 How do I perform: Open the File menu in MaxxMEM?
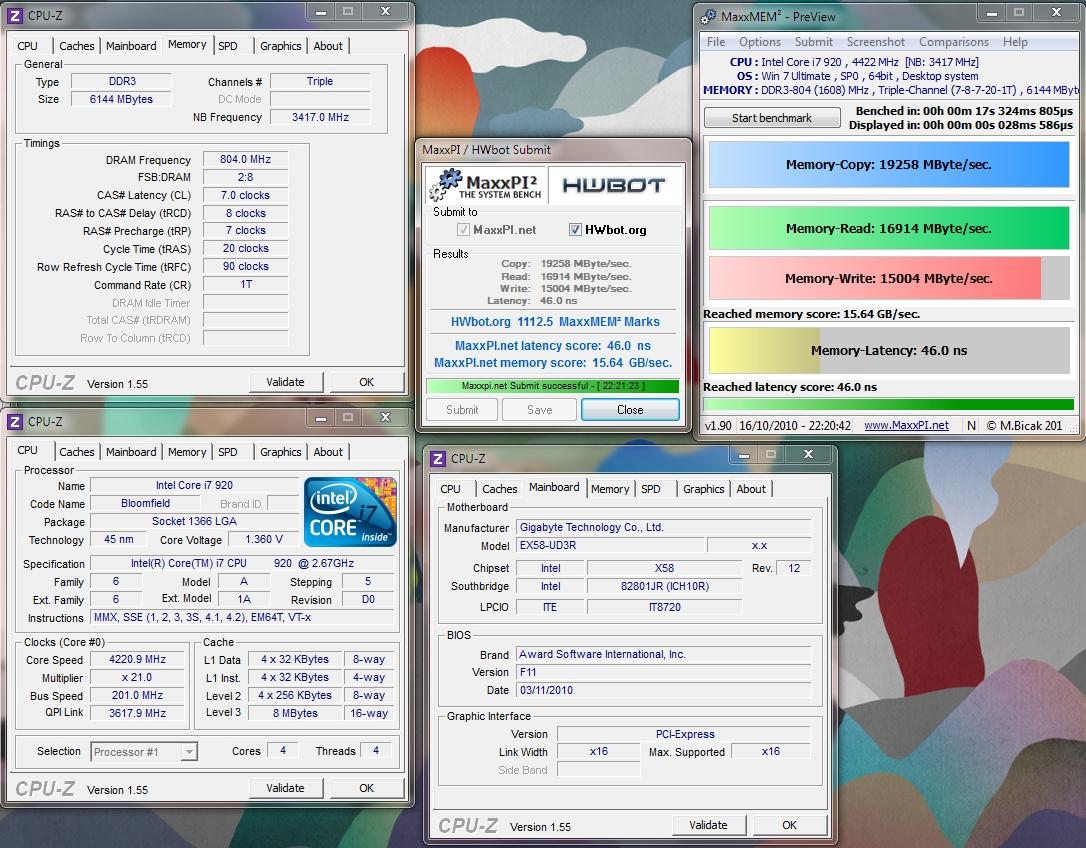pyautogui.click(x=715, y=42)
